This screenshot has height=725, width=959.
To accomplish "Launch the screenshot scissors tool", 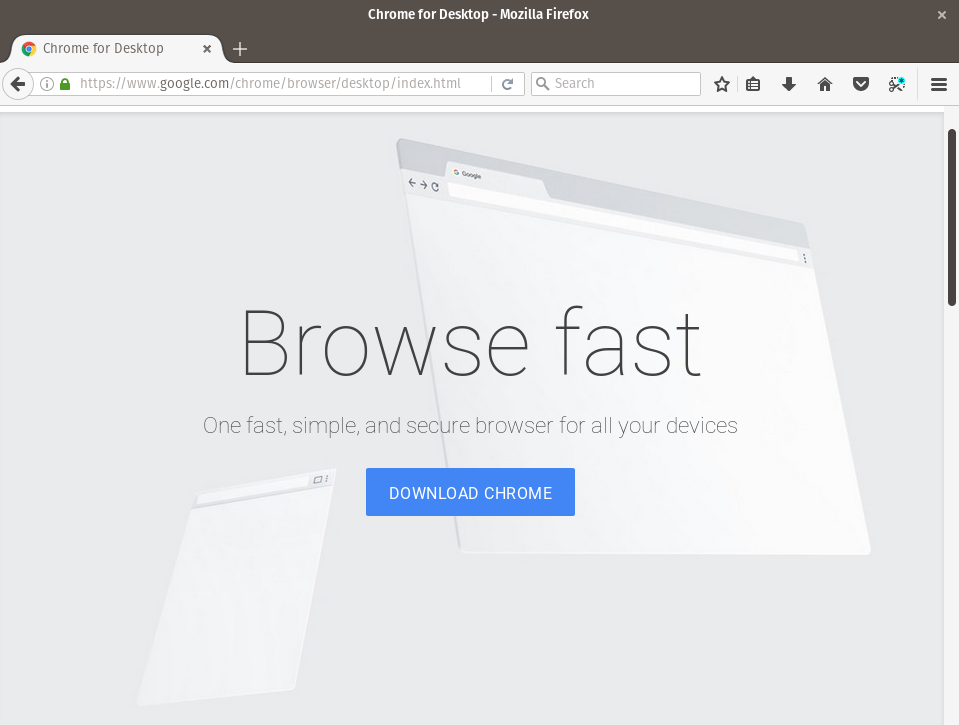I will pos(896,84).
